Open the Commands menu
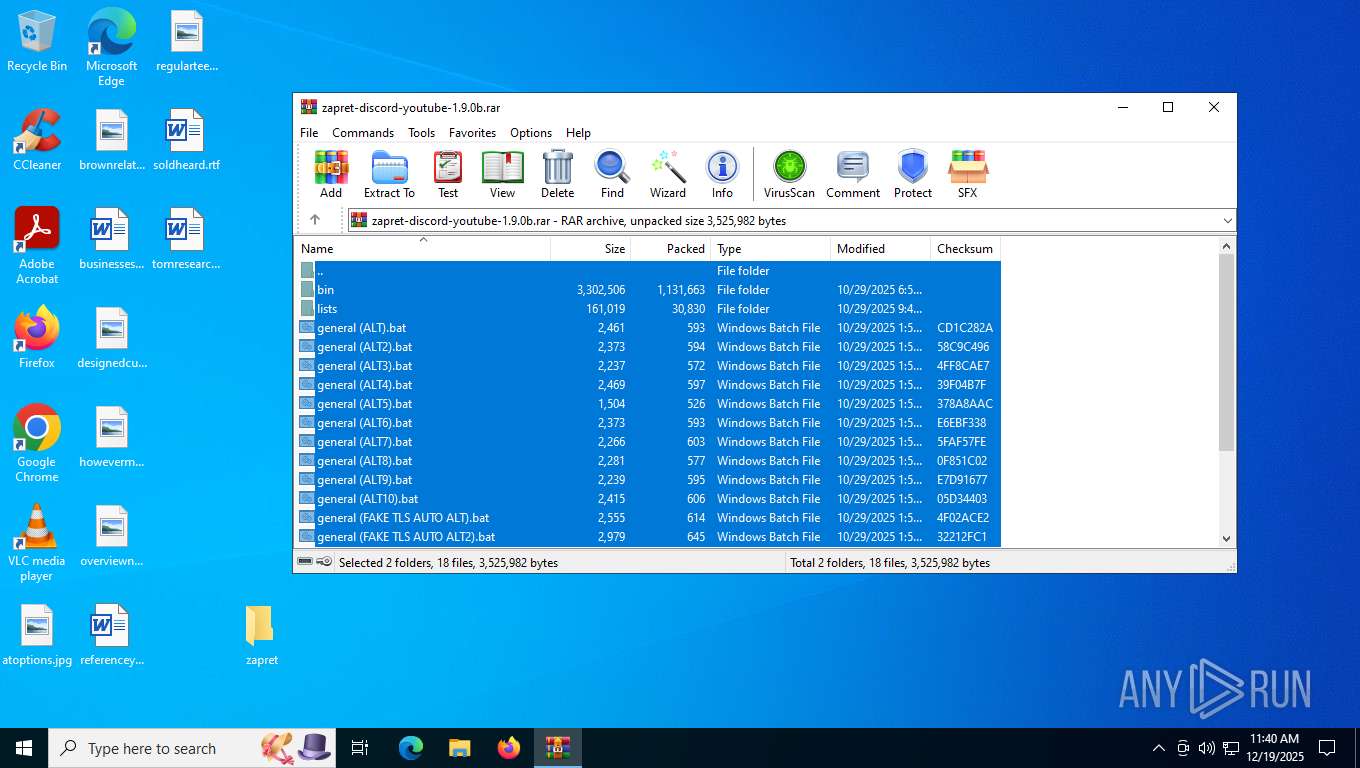 tap(363, 132)
